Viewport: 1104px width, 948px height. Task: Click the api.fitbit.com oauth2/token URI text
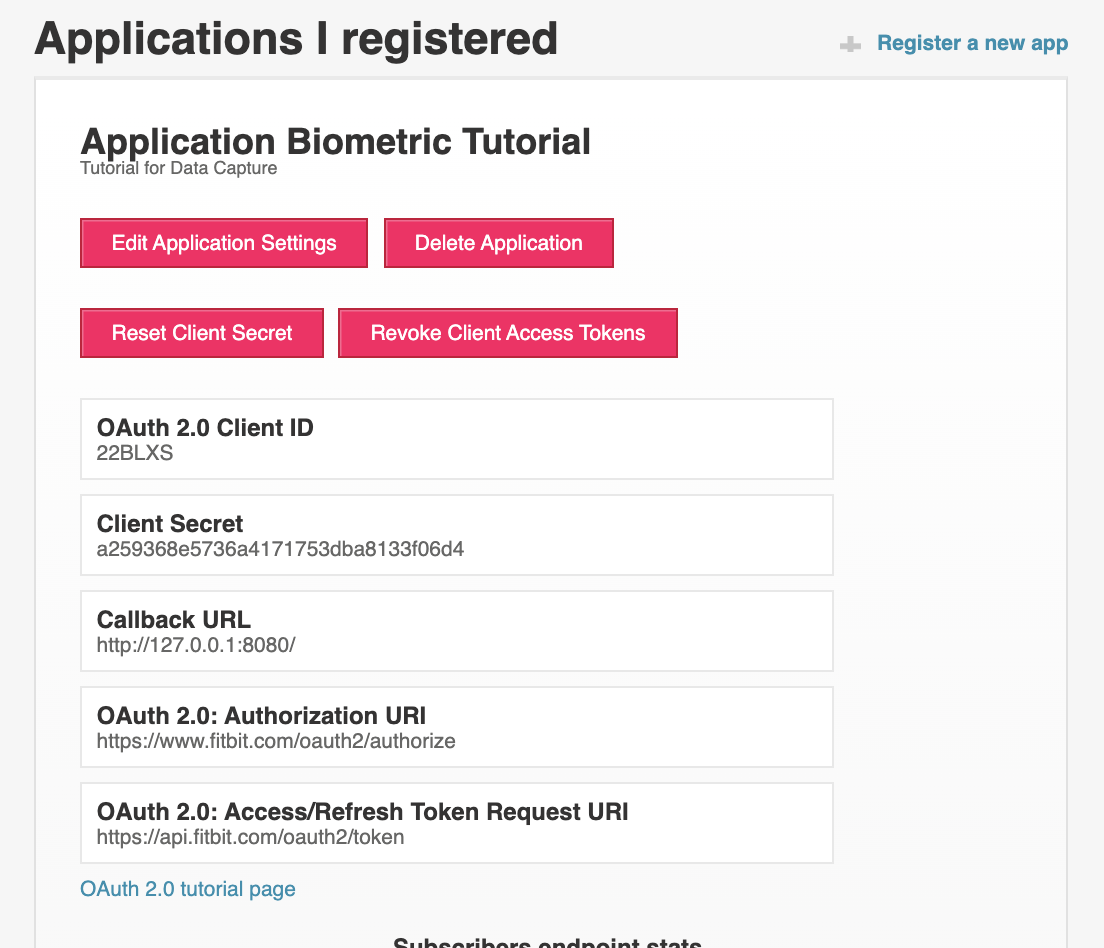coord(250,837)
